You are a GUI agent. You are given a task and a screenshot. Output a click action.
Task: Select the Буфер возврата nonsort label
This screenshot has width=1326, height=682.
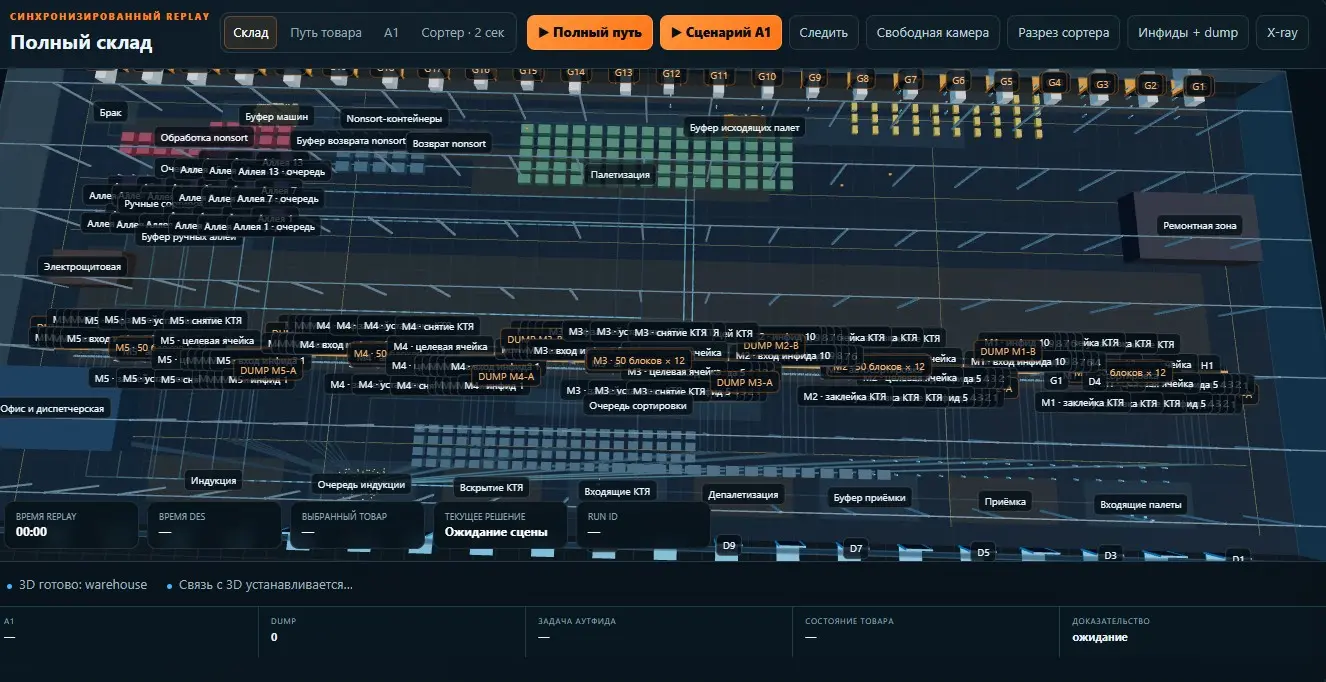(351, 141)
